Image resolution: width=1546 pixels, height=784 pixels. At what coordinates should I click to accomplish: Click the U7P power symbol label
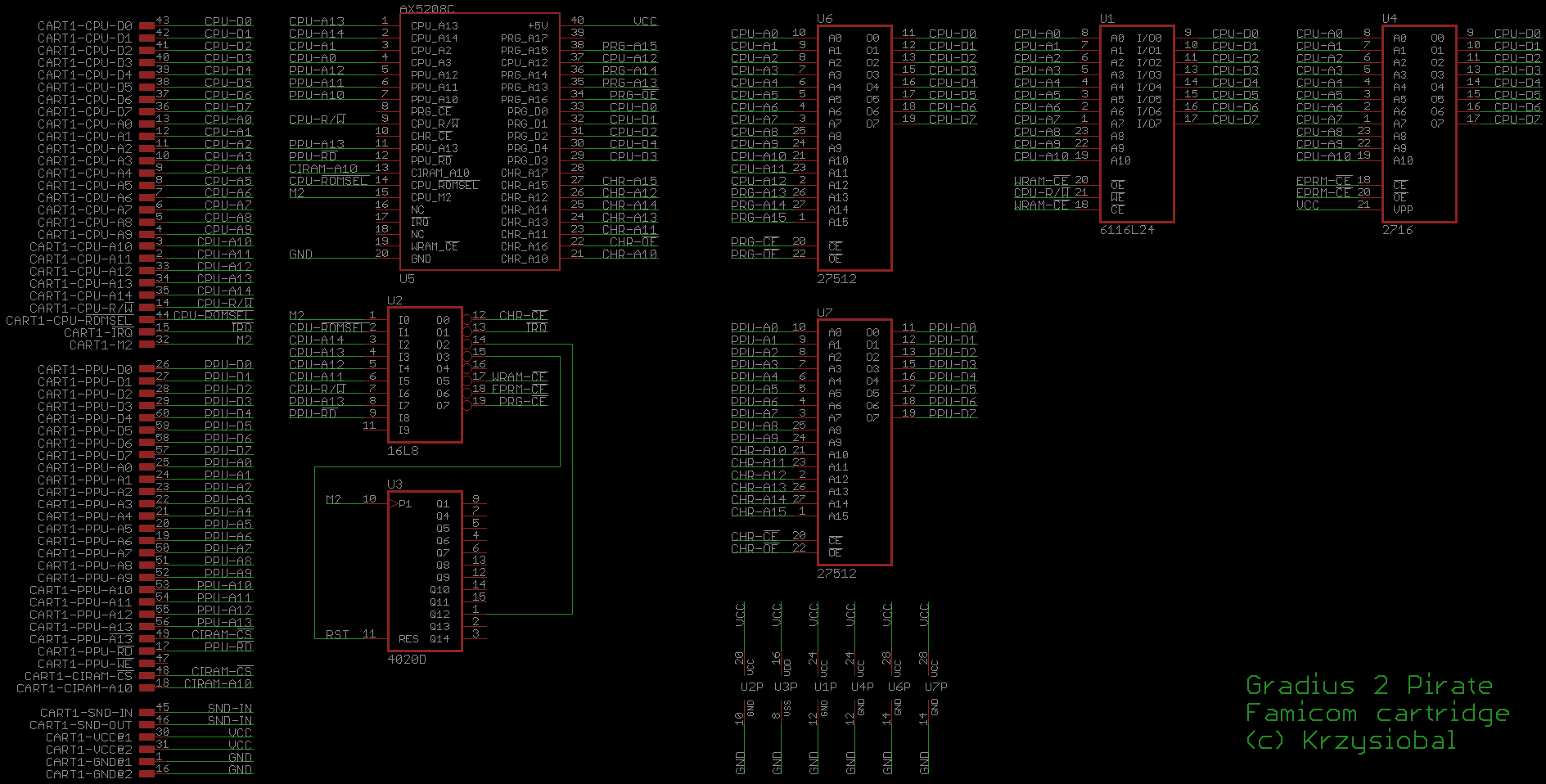[x=935, y=687]
